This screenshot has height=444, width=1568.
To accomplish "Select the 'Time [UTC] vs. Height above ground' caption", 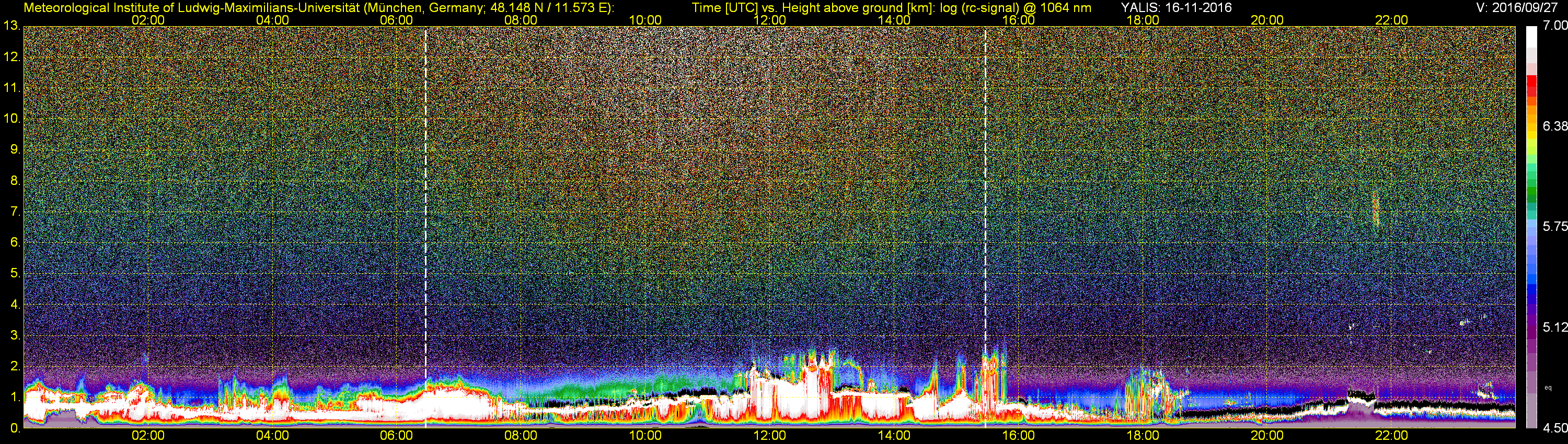I will point(891,7).
